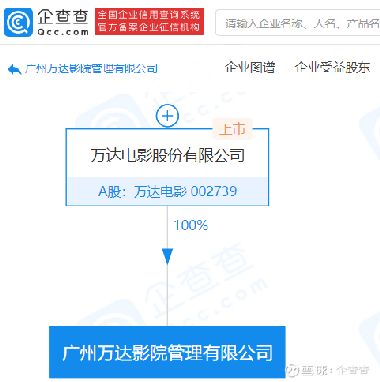Select the blue 广州万达影院管理有限公司 node
The height and width of the screenshot is (382, 380).
click(167, 352)
